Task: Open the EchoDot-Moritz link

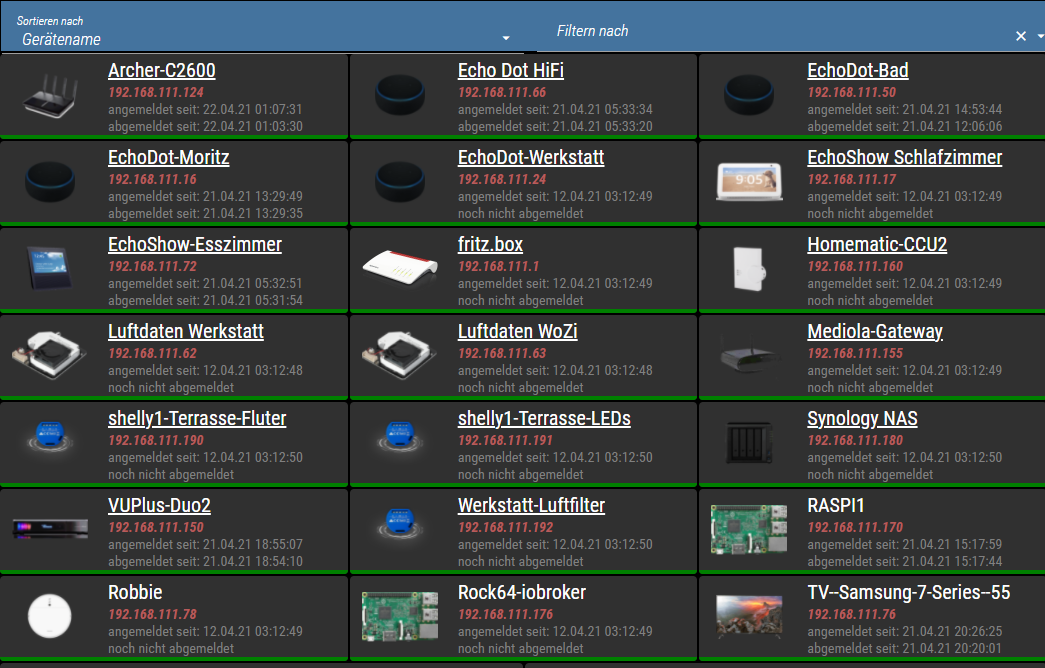Action: coord(169,157)
